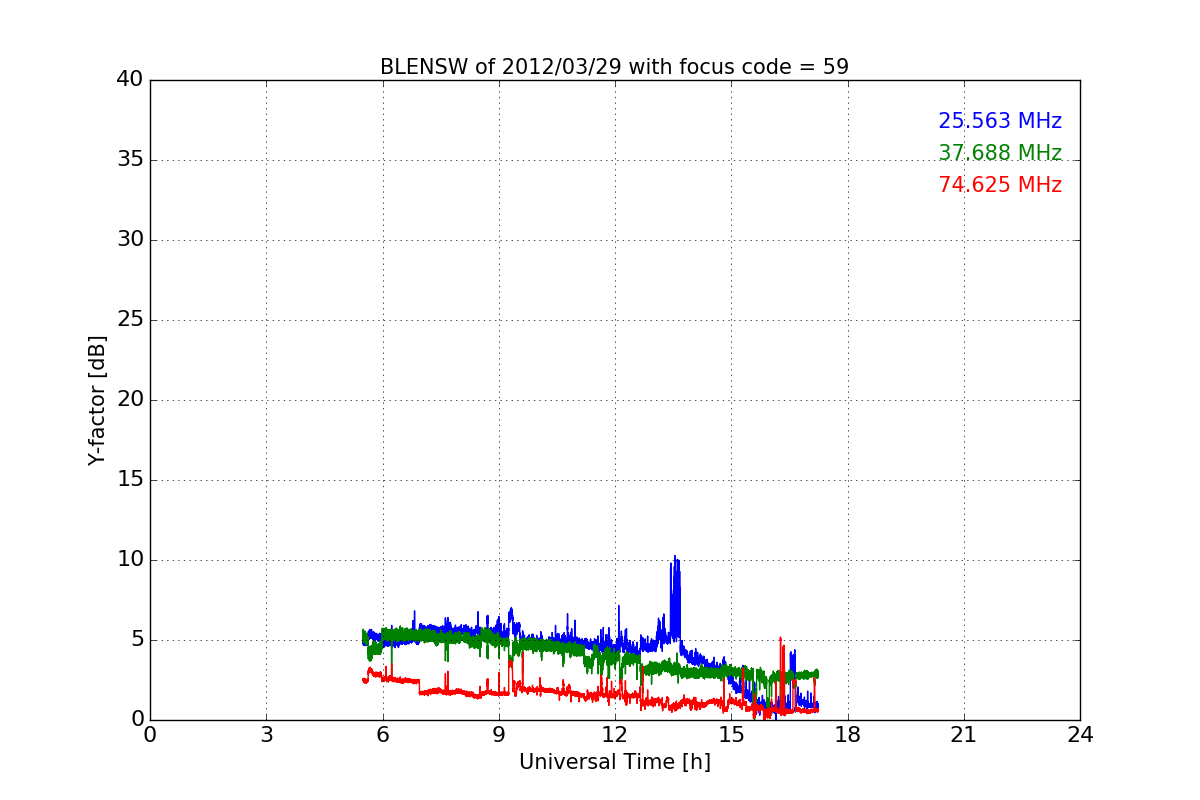Select the blue '25.563 MHz' legend label

pyautogui.click(x=1000, y=121)
